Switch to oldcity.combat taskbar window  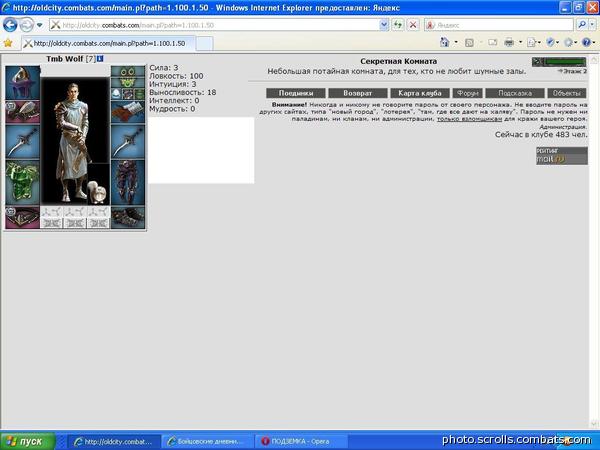tap(114, 441)
